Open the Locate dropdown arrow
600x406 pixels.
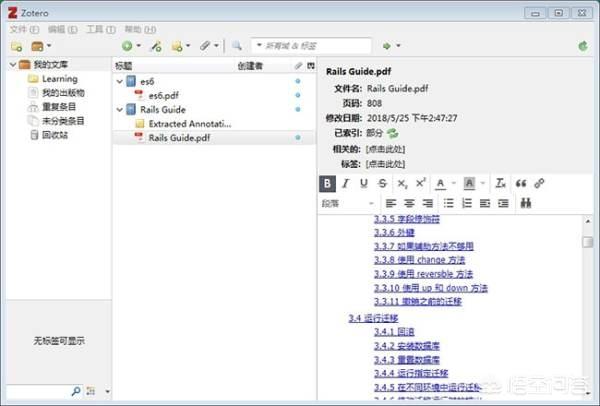[398, 46]
